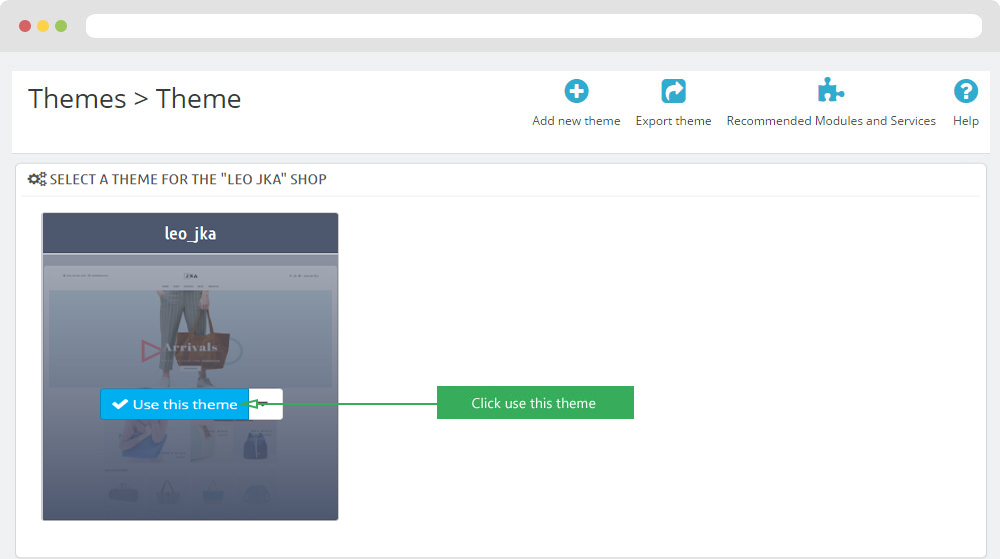Image resolution: width=1000 pixels, height=559 pixels.
Task: Click the Use this theme button
Action: tap(174, 404)
